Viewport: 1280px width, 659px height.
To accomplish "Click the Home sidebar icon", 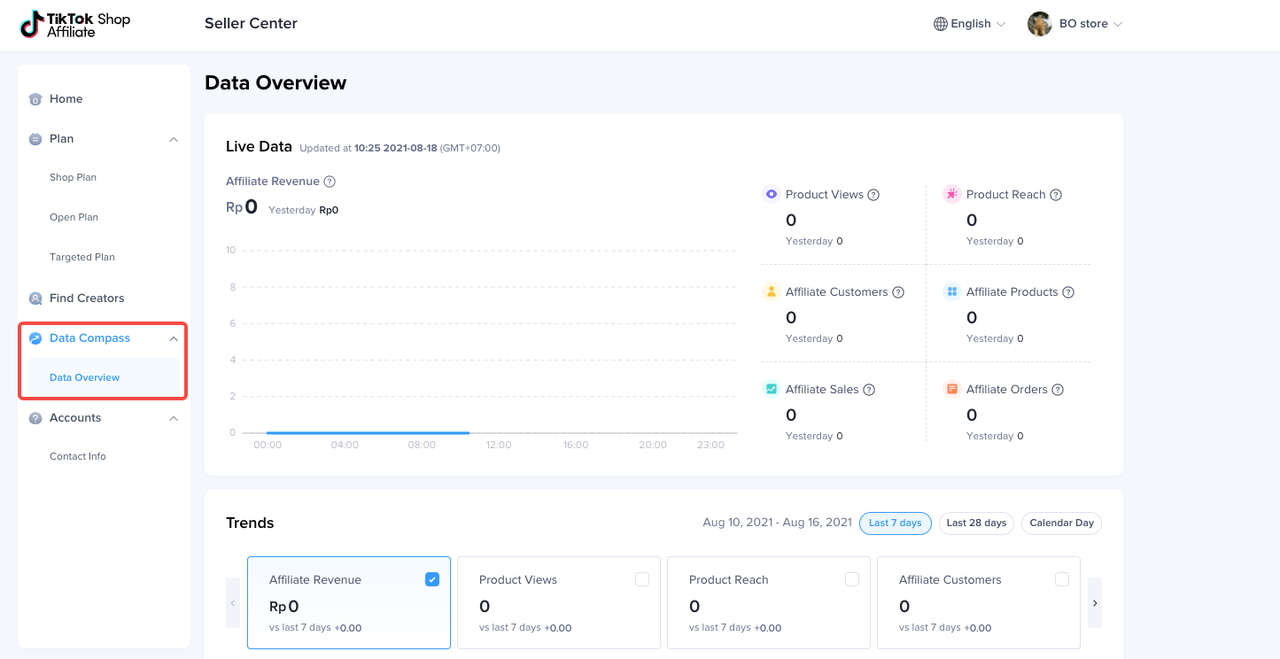I will pos(36,99).
